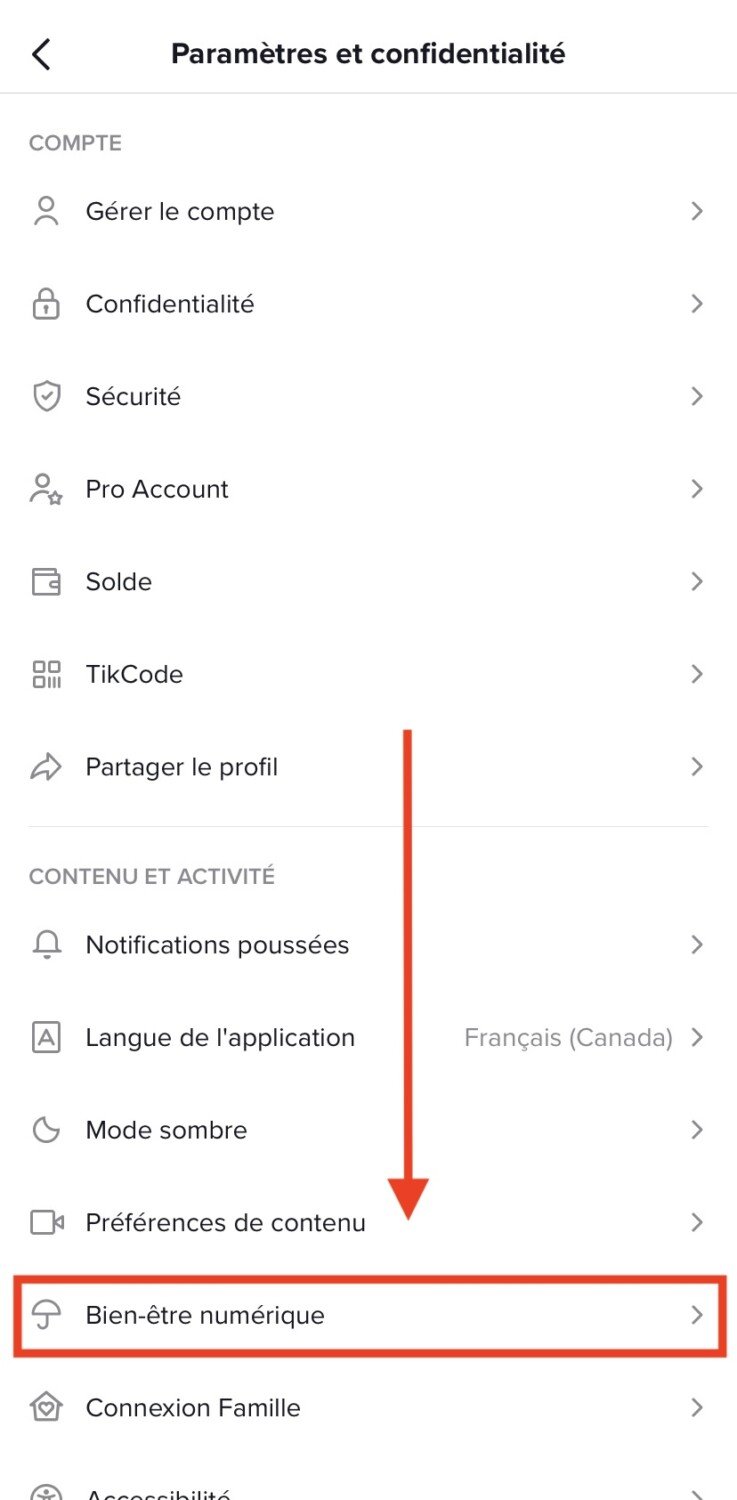Tap the padlock icon for Confidentialité

46,304
